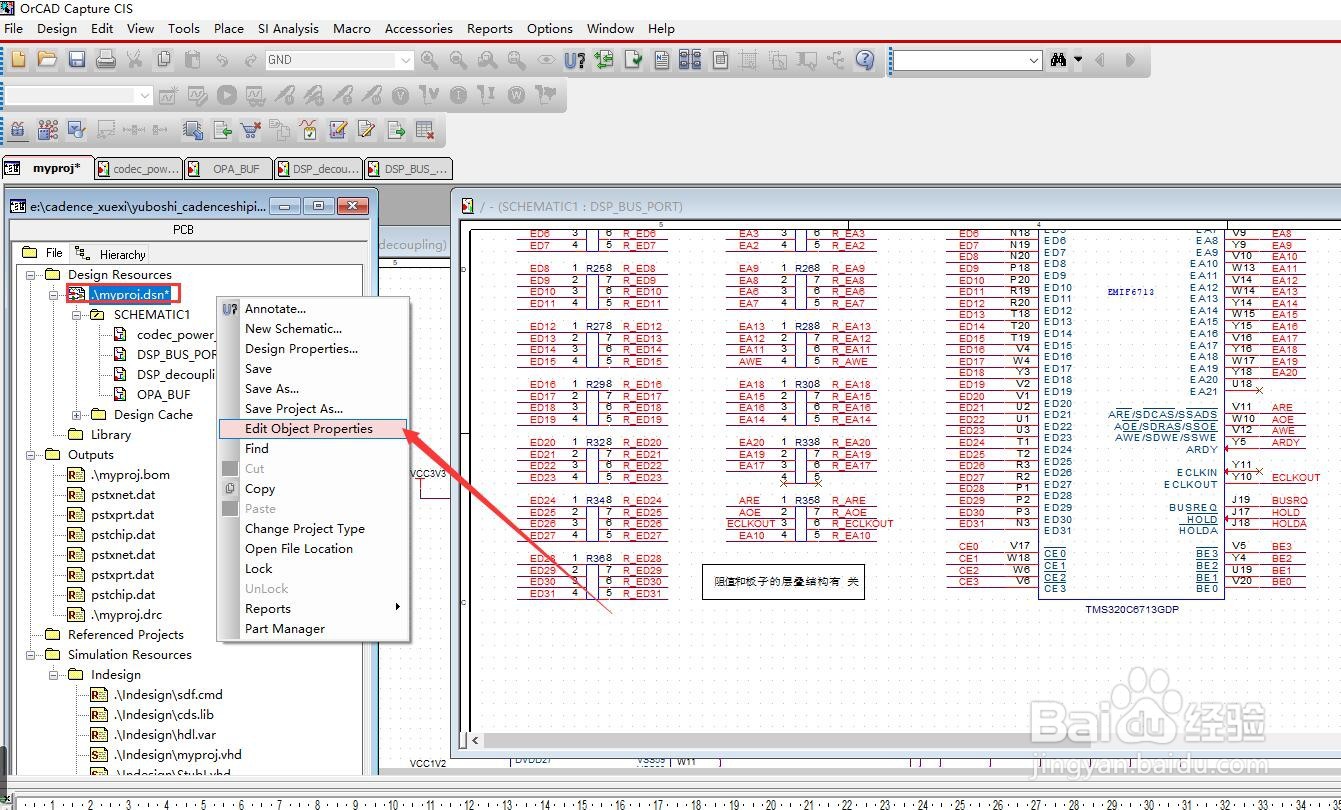Collapse the Simulation Resources node
1341x810 pixels.
(31, 655)
